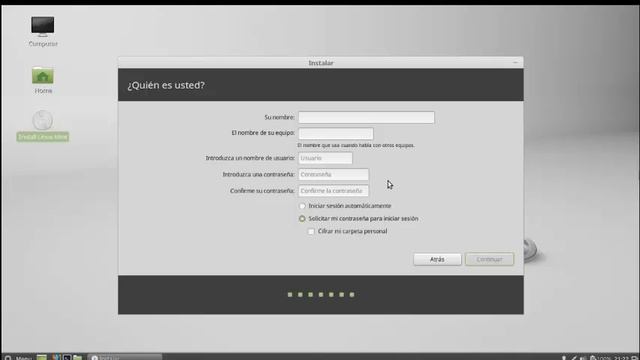
Task: Click the Instalar taskbar window entry
Action: 125,358
